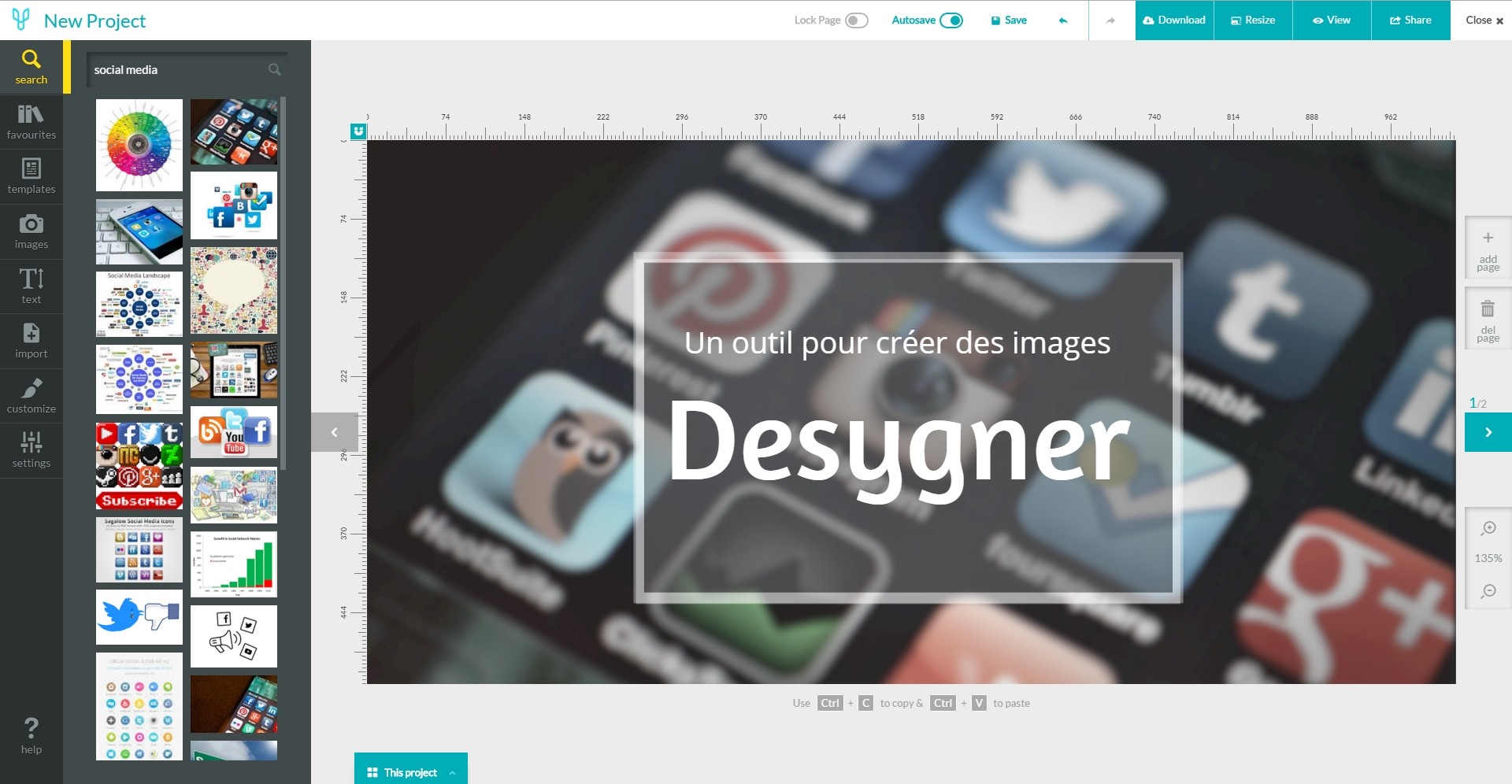Open the settings tab in sidebar

click(x=31, y=450)
